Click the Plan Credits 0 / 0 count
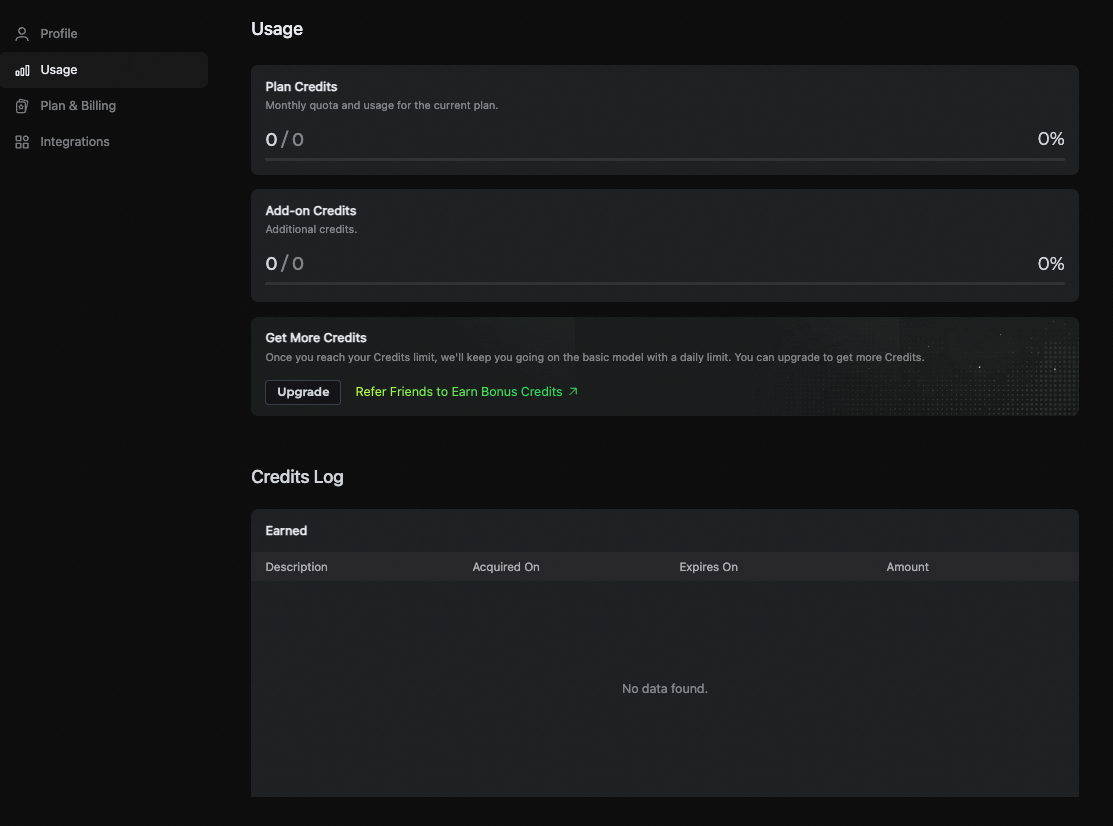Image resolution: width=1113 pixels, height=826 pixels. pyautogui.click(x=285, y=139)
